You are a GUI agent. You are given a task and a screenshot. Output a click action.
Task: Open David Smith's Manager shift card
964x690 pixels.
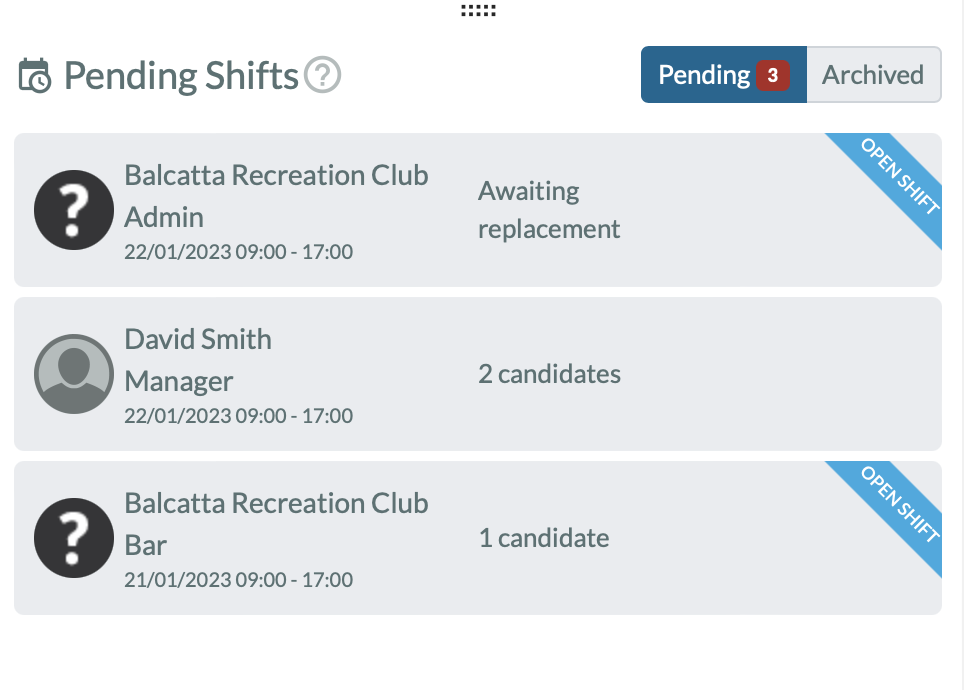[478, 374]
